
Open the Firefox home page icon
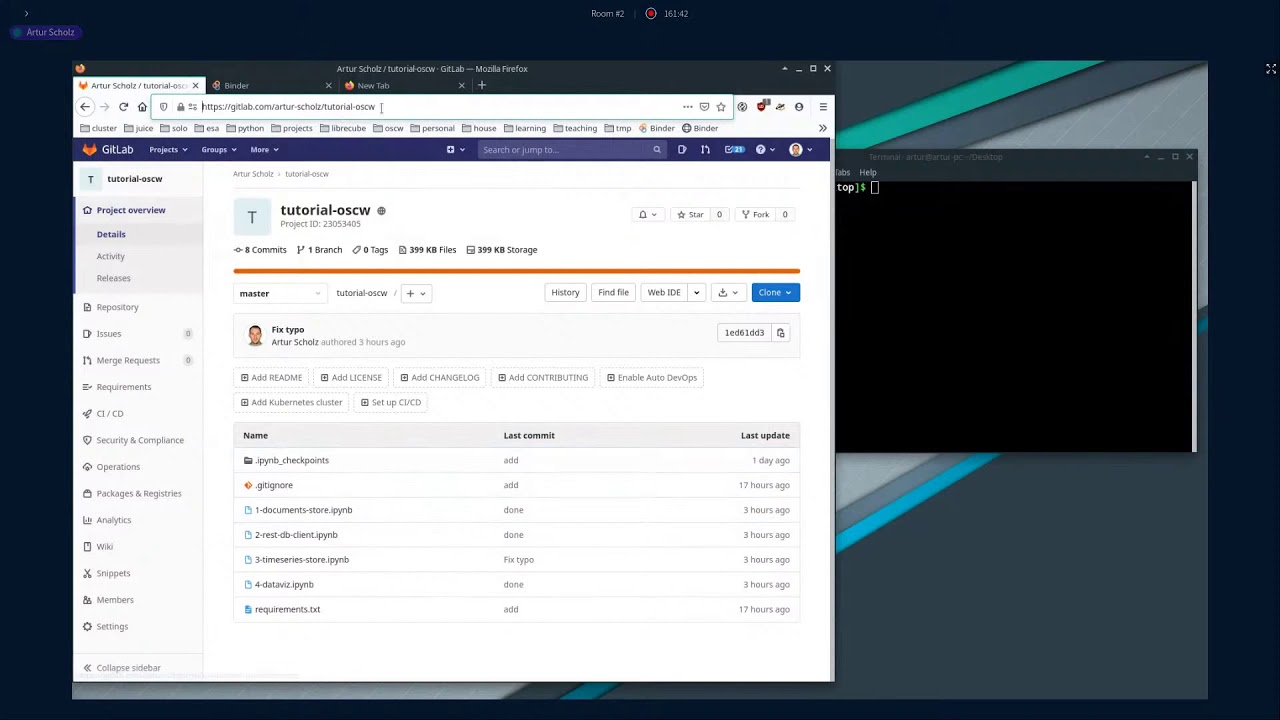142,107
